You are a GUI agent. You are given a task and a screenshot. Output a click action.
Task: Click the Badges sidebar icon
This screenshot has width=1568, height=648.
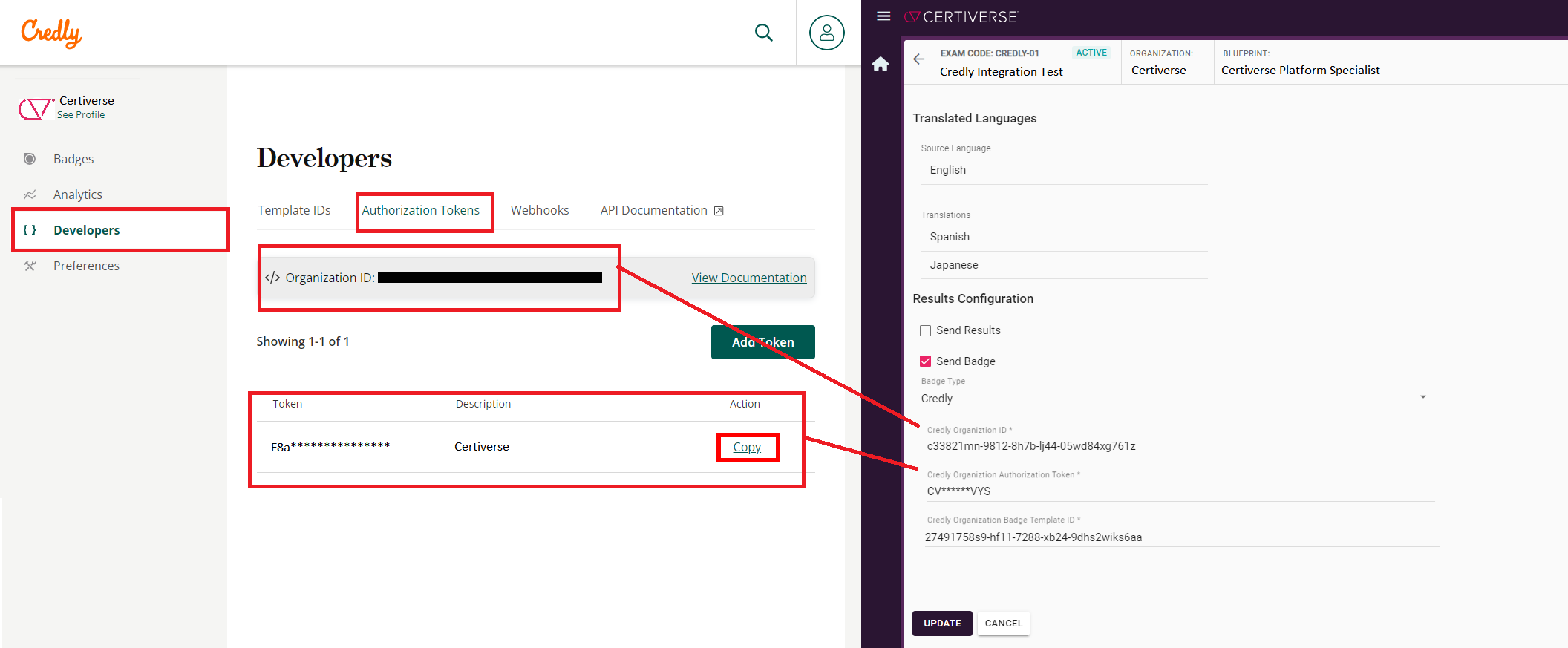click(30, 159)
